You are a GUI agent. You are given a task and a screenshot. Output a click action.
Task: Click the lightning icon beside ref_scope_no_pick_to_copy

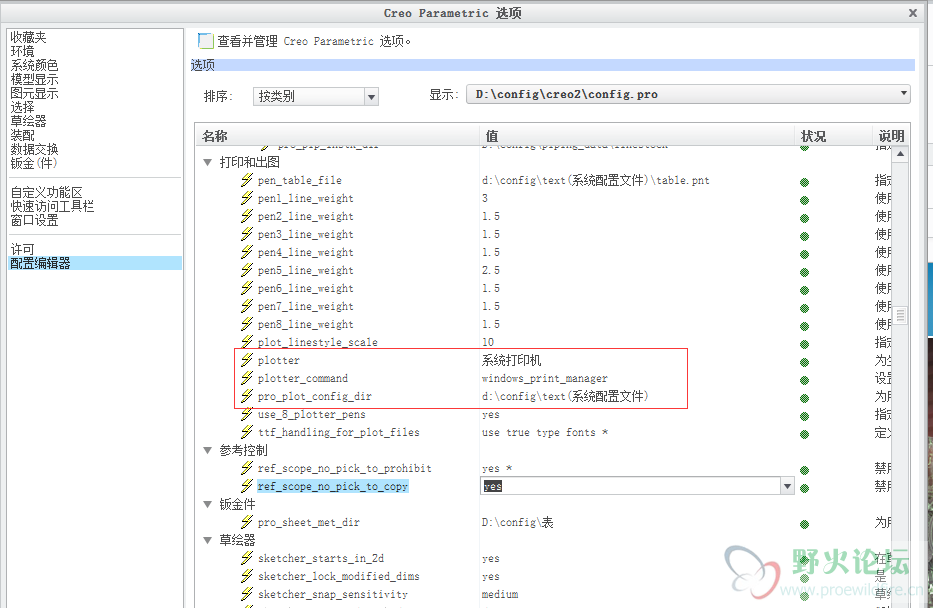pyautogui.click(x=247, y=485)
